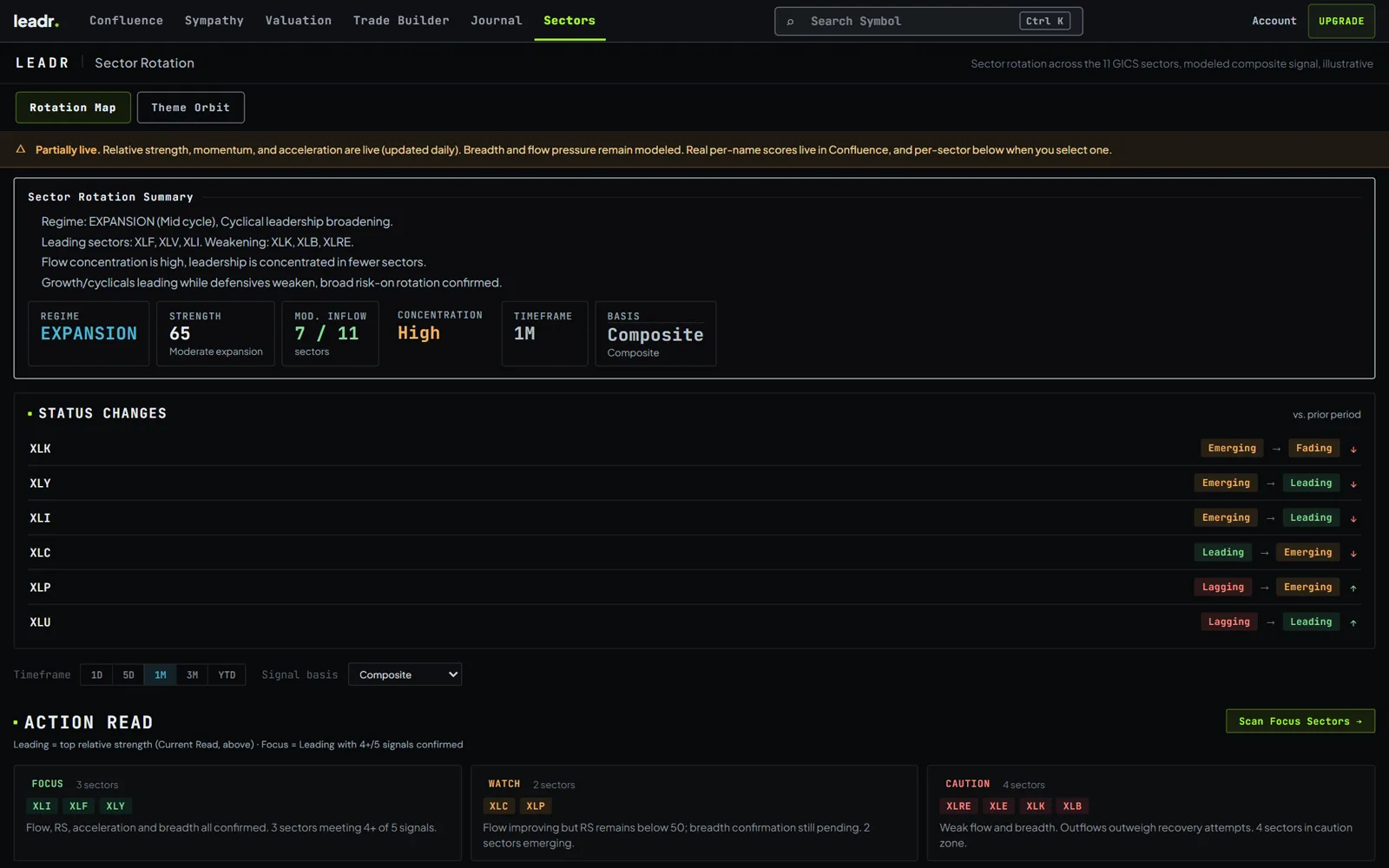The image size is (1389, 868).
Task: Click the CONCENTRATION High card
Action: [x=440, y=333]
